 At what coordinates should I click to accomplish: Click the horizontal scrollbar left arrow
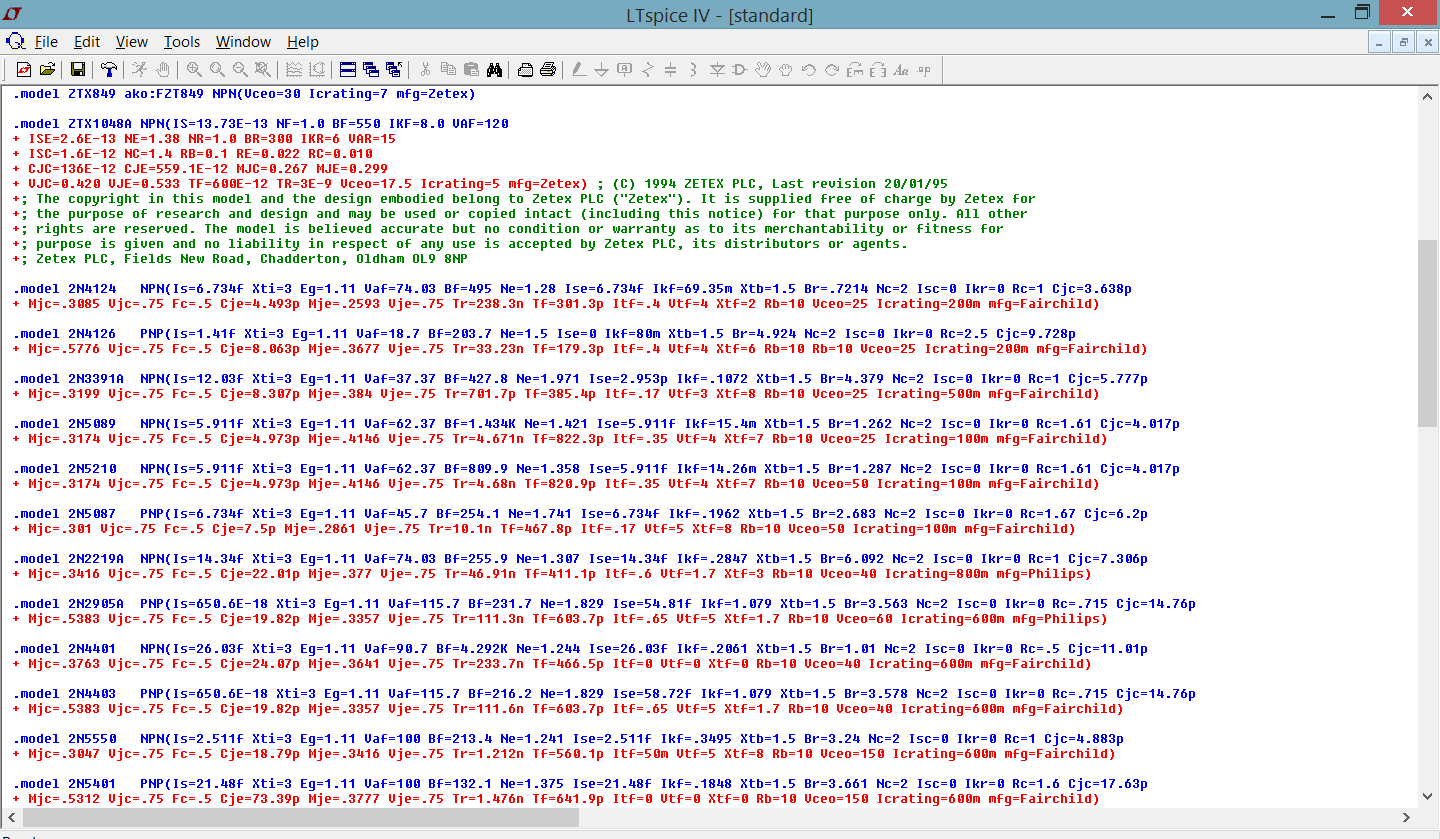pyautogui.click(x=12, y=817)
